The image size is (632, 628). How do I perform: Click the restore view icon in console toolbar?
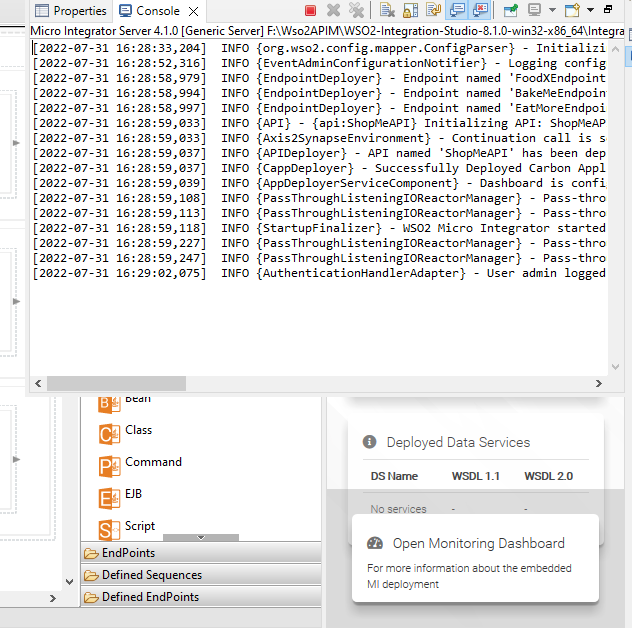(x=608, y=9)
